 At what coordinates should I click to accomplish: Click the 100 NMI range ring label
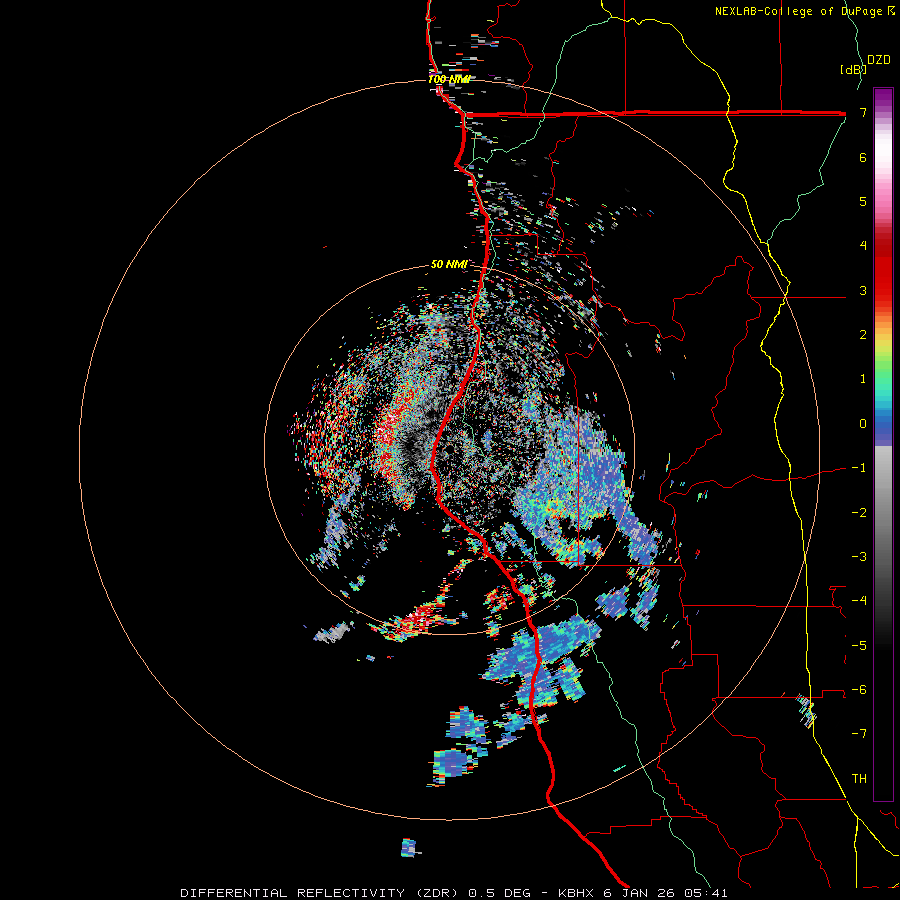pos(448,79)
